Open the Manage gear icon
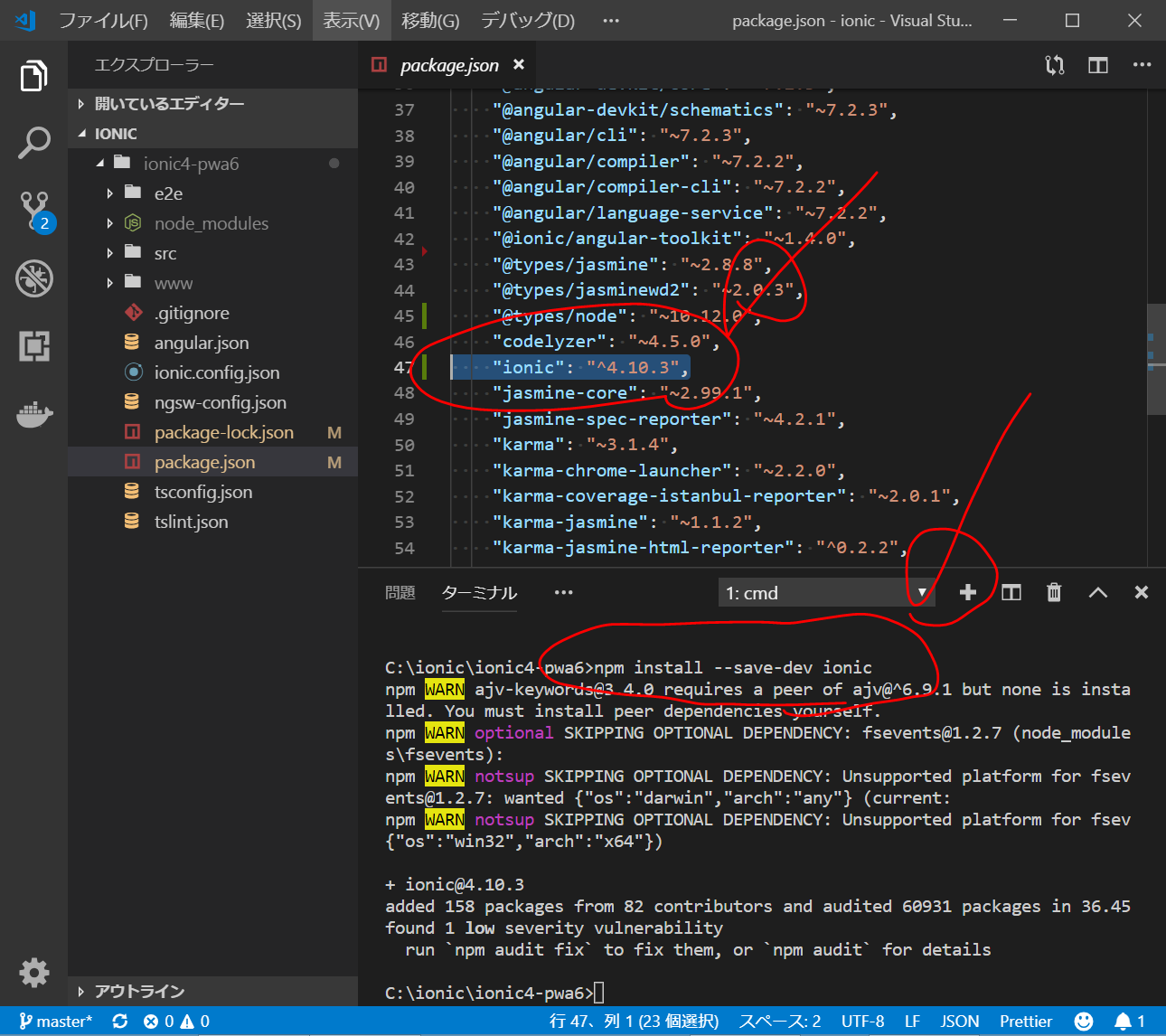 pos(33,973)
